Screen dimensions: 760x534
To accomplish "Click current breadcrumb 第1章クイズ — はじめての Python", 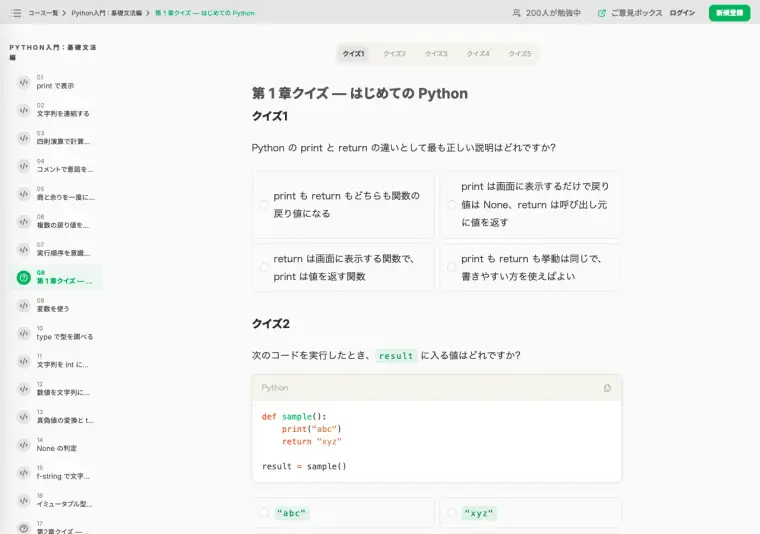I will click(x=205, y=13).
